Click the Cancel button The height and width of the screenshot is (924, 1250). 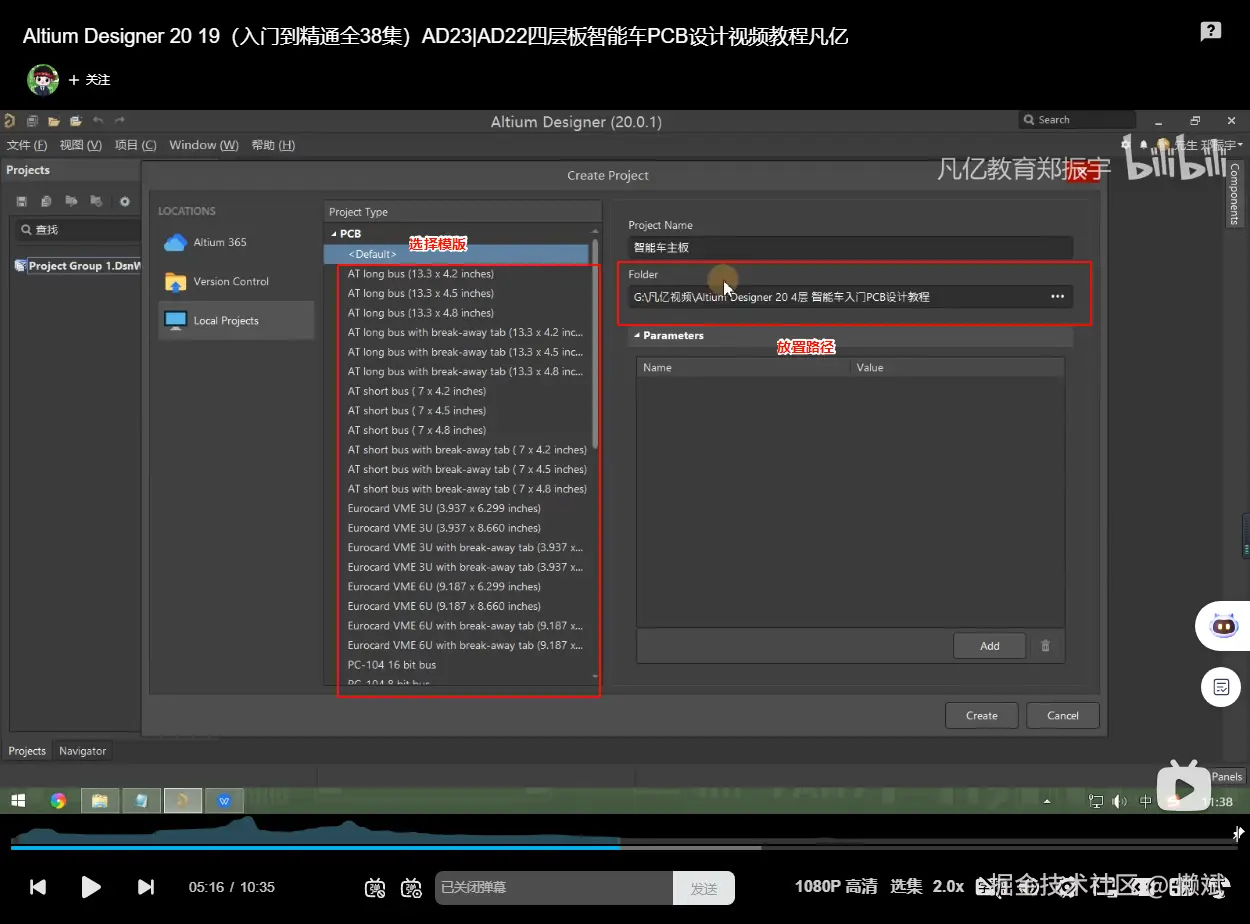1063,715
